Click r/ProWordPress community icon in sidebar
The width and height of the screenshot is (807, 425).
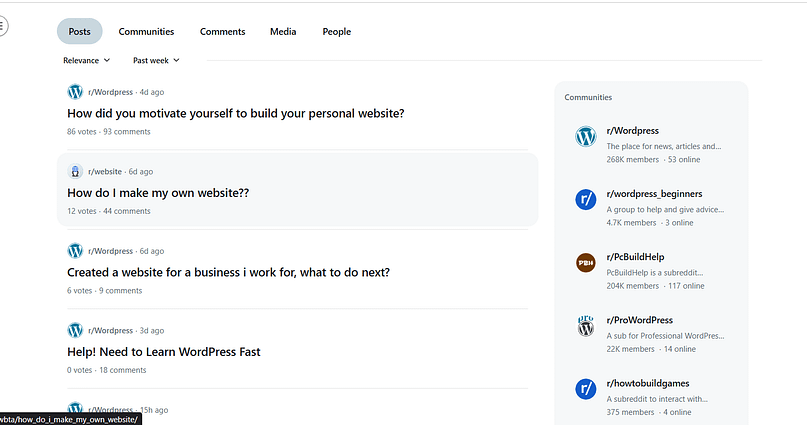coord(586,326)
